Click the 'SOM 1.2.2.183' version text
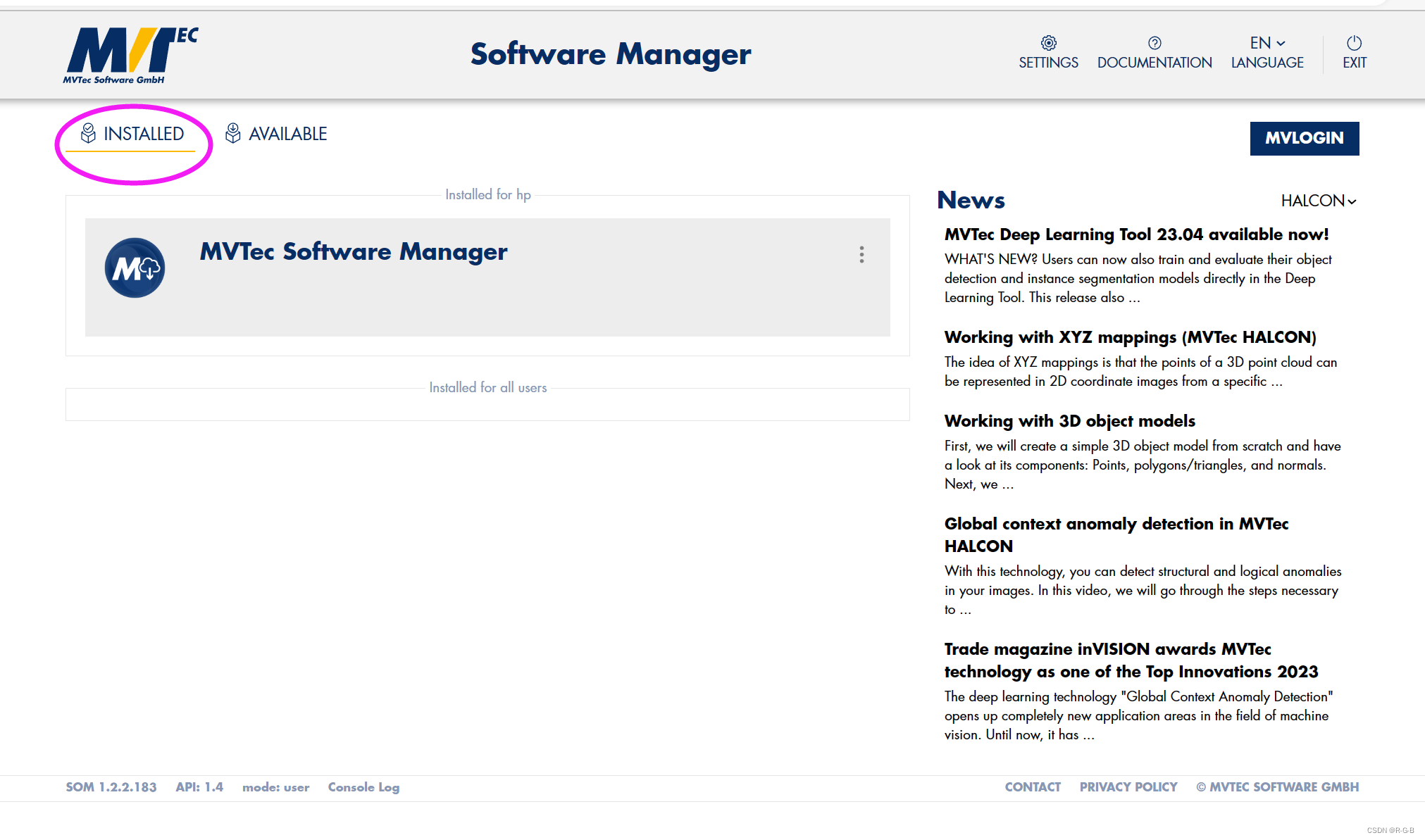The image size is (1425, 840). 111,787
